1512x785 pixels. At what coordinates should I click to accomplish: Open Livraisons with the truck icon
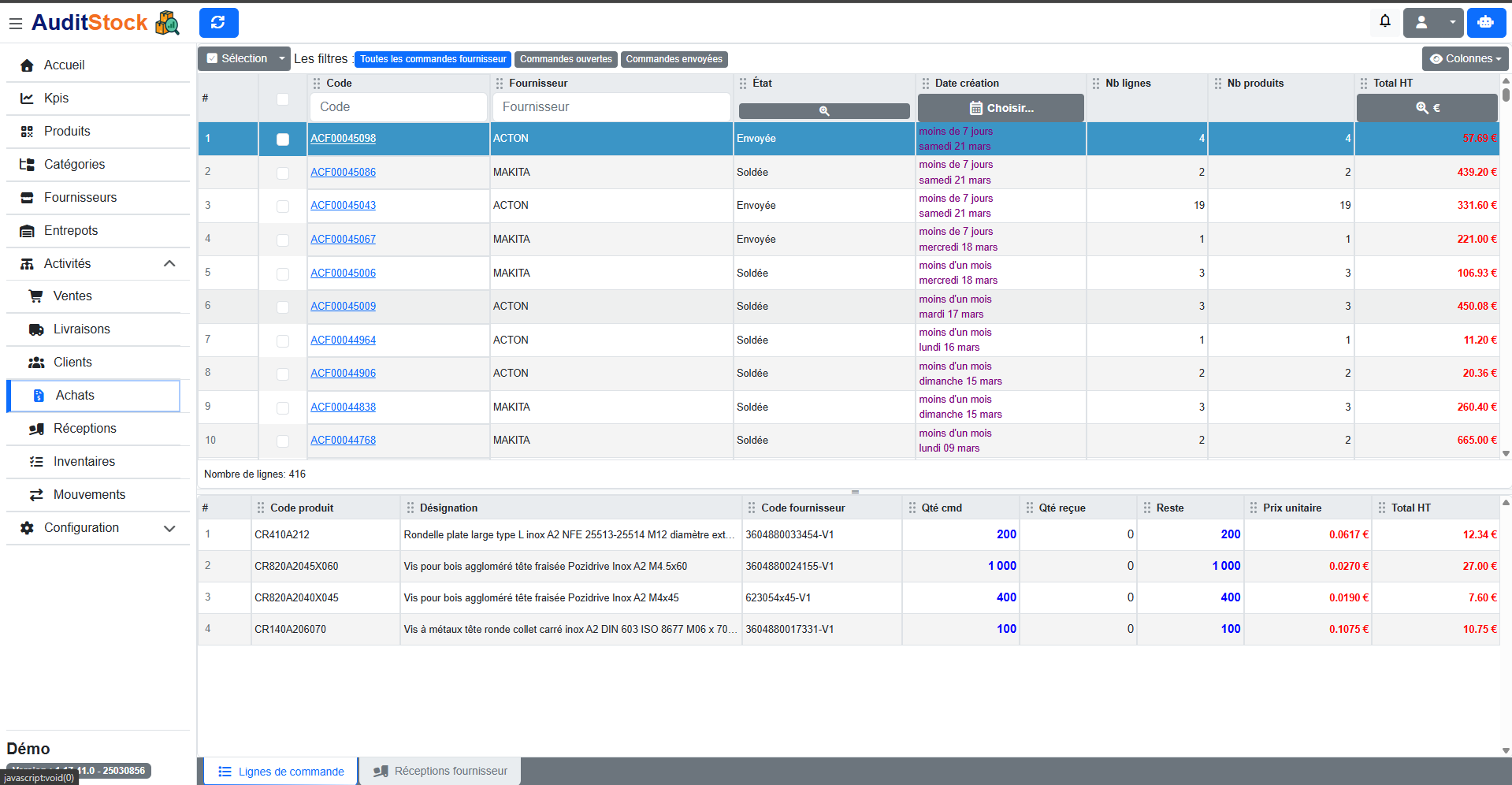36,329
